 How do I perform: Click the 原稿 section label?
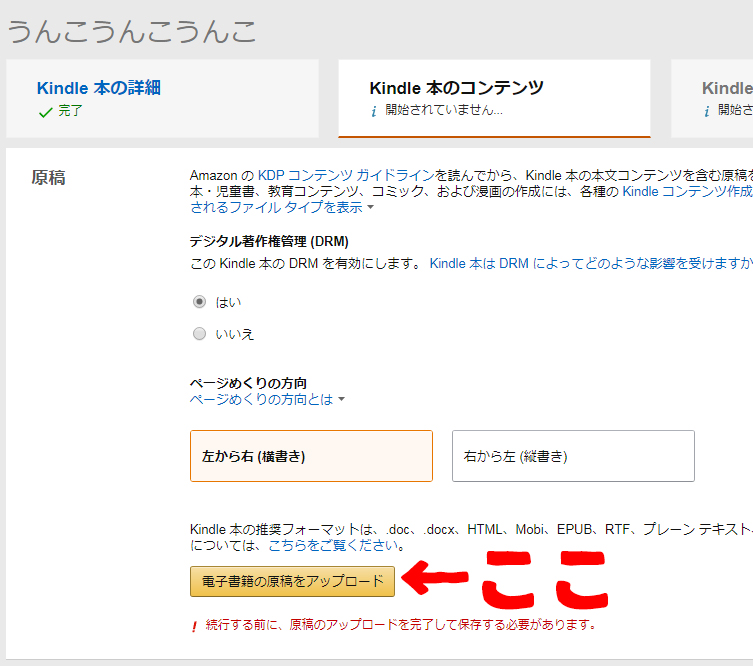click(48, 178)
